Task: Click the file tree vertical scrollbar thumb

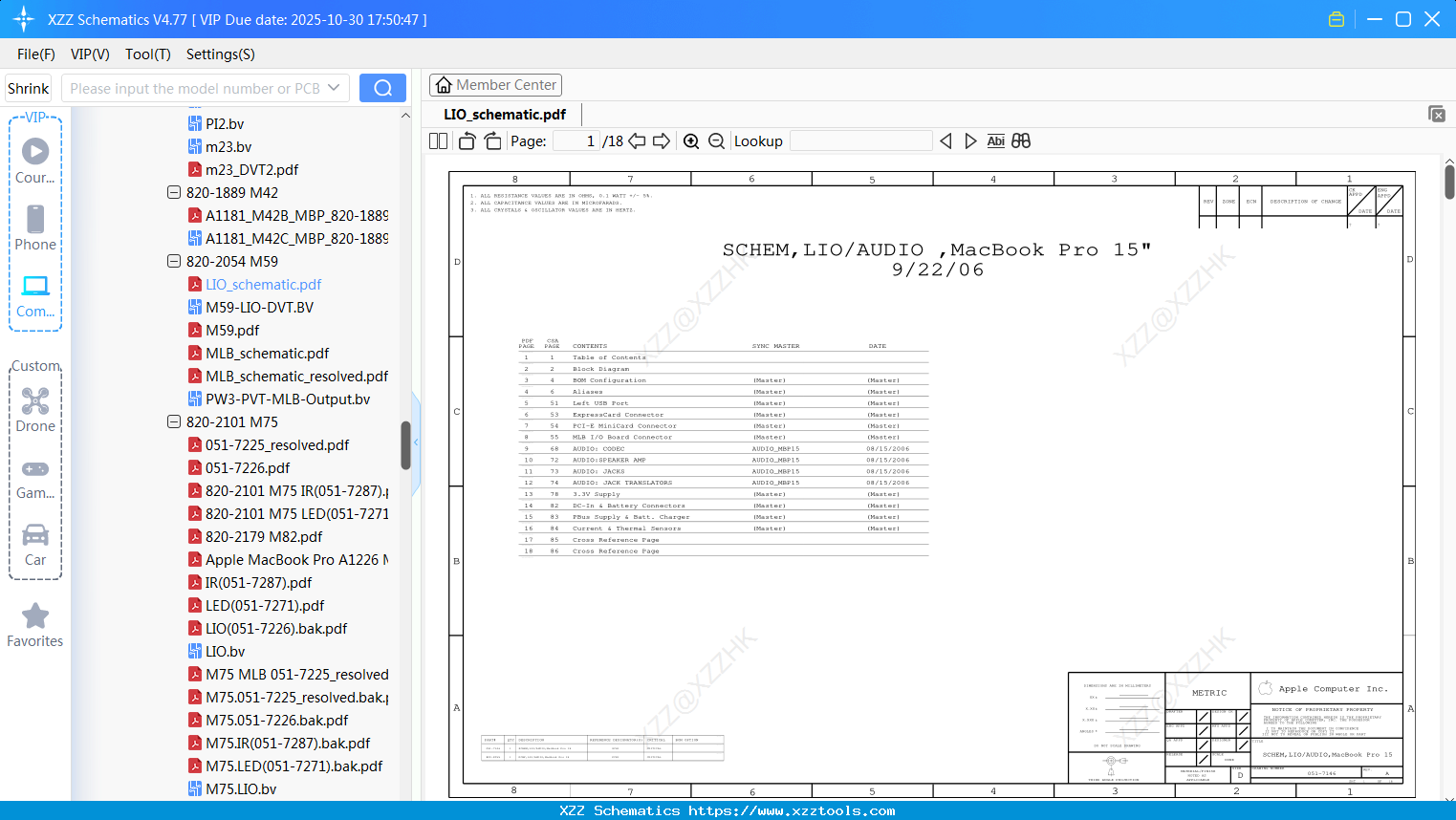Action: 405,445
